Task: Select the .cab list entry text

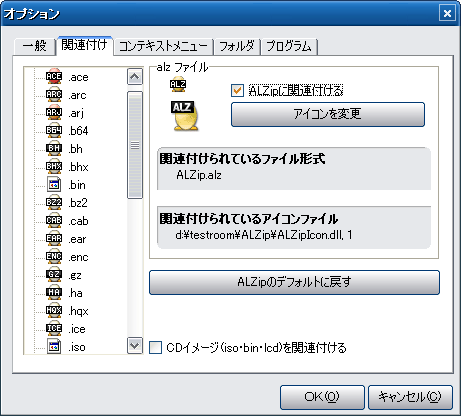Action: [x=78, y=221]
